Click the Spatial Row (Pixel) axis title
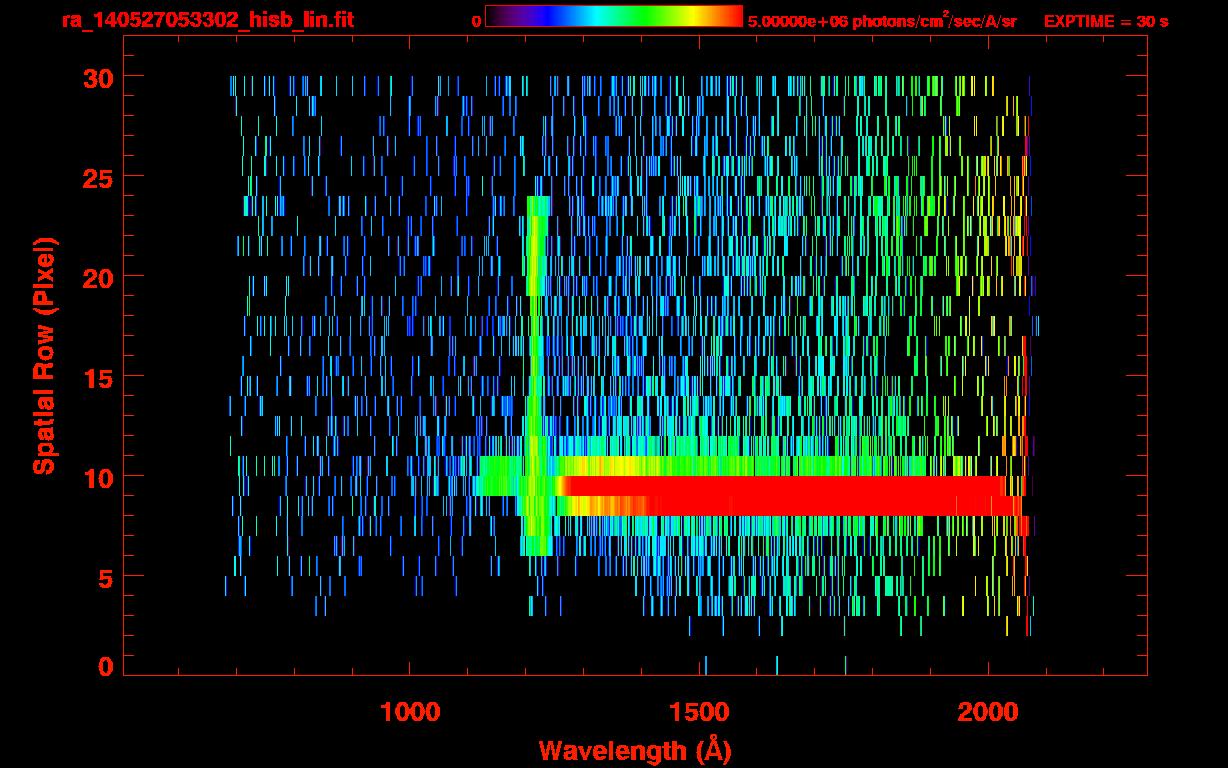Viewport: 1228px width, 768px height. tap(44, 355)
